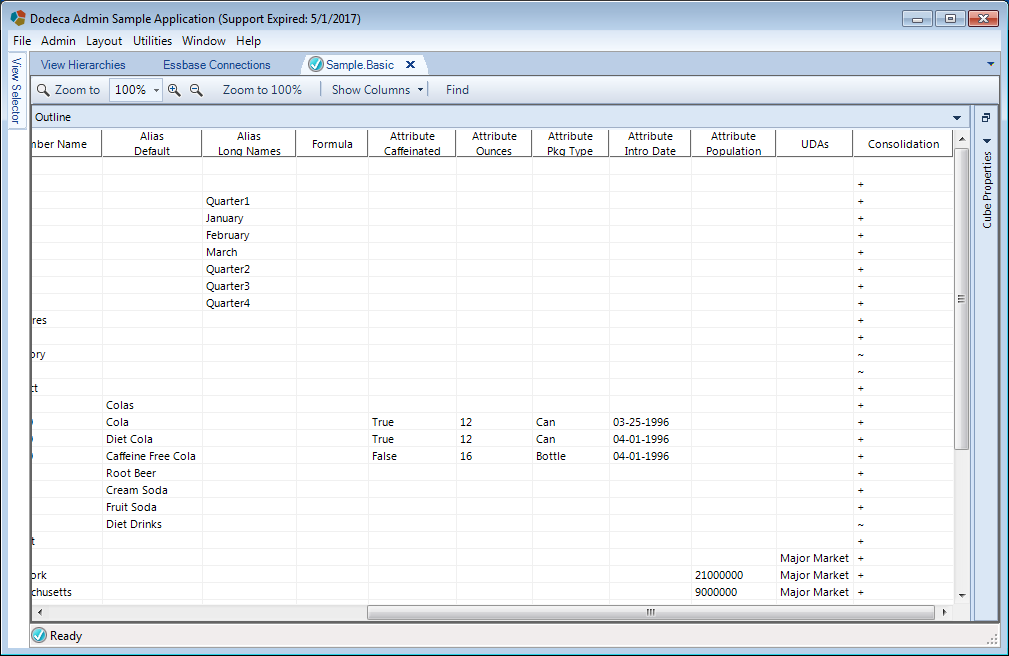Click the zoom out magnifier icon
The image size is (1009, 656).
click(x=196, y=90)
